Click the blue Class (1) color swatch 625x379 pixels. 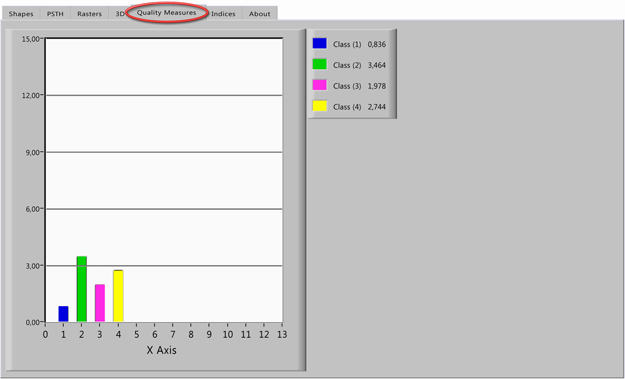click(320, 43)
